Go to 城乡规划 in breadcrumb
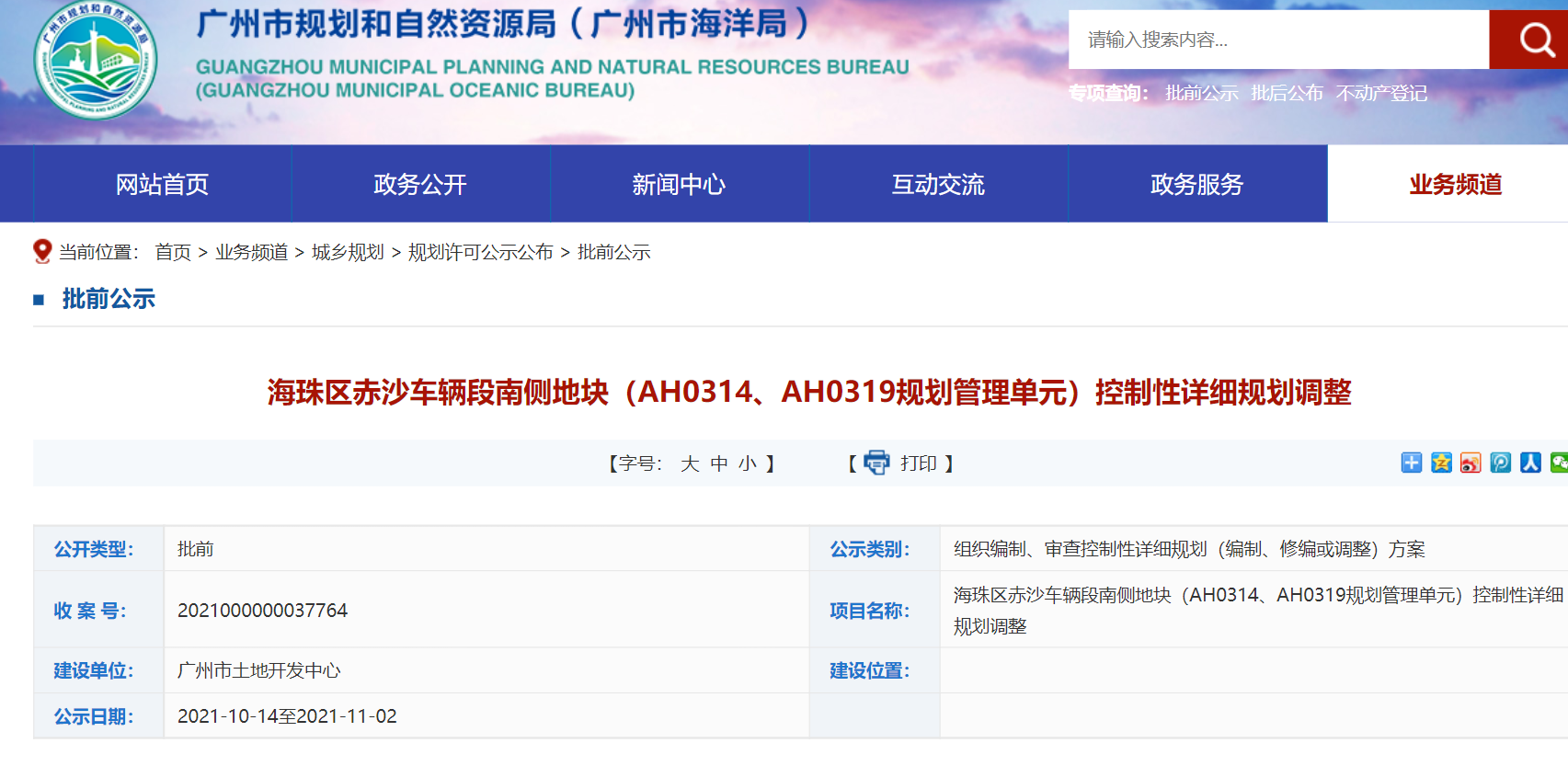The height and width of the screenshot is (766, 1568). (x=348, y=252)
